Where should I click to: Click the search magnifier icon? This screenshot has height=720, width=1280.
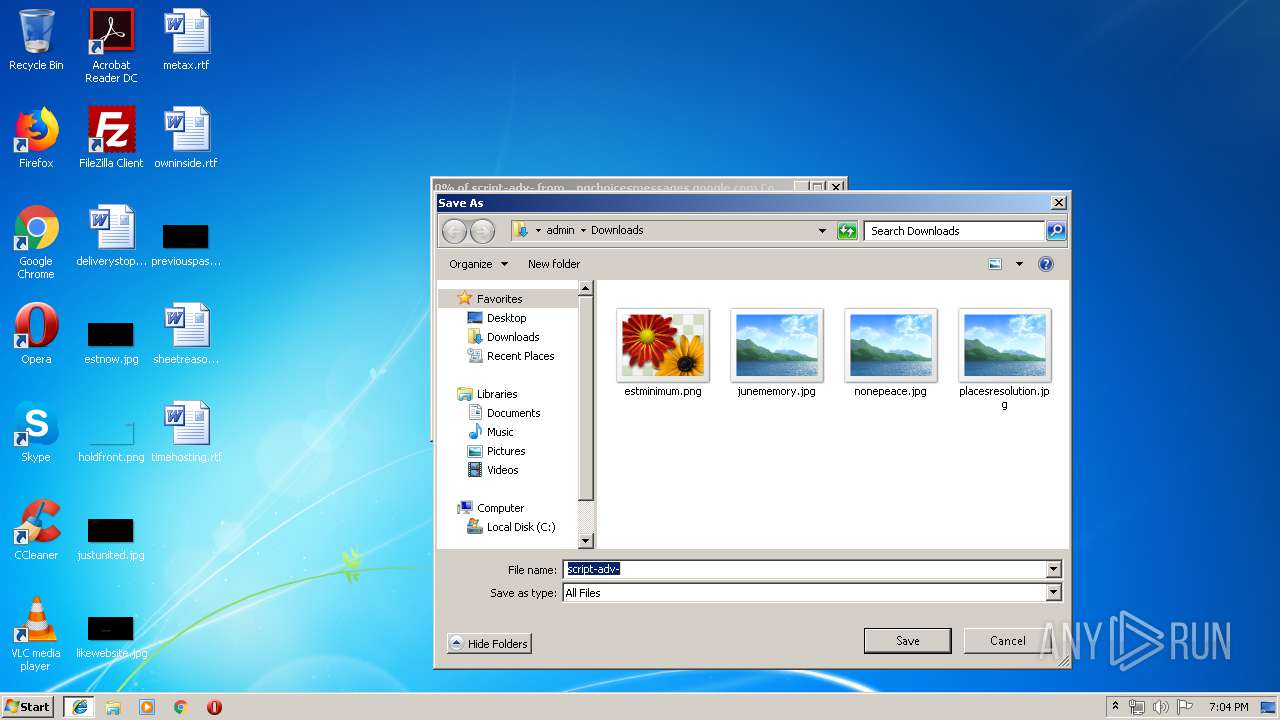1056,231
